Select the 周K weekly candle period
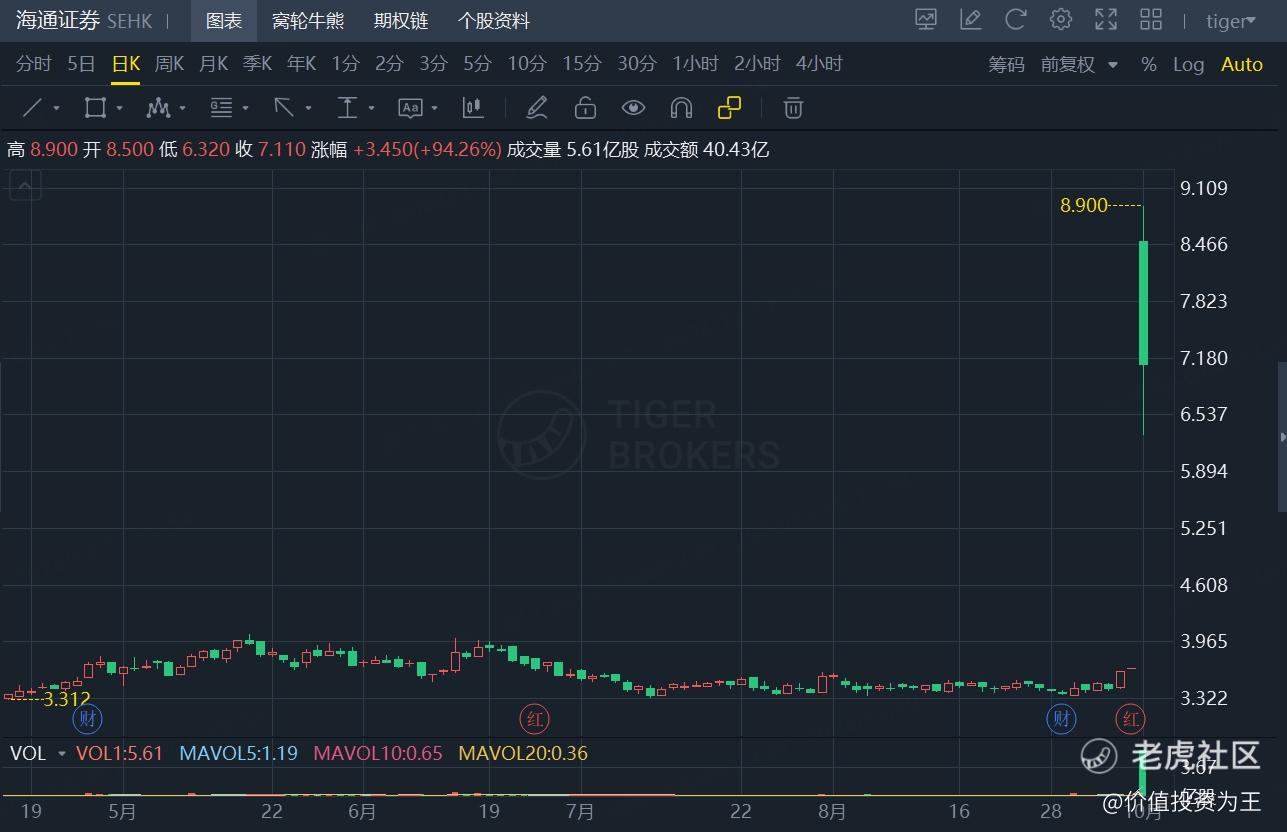 169,64
